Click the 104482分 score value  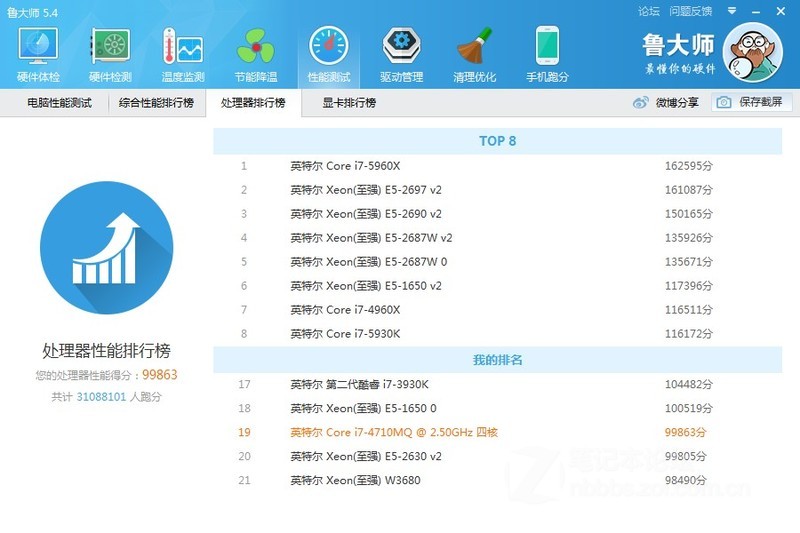(x=688, y=384)
